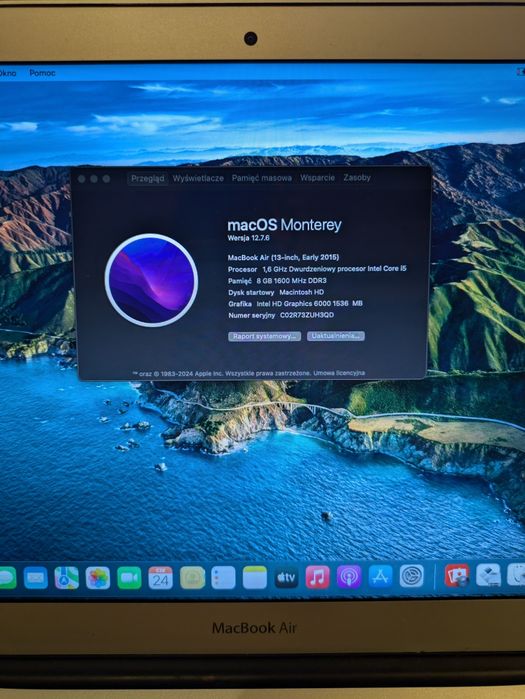This screenshot has height=699, width=525.
Task: Click the Macintosh HD startup disk text
Action: click(x=302, y=292)
